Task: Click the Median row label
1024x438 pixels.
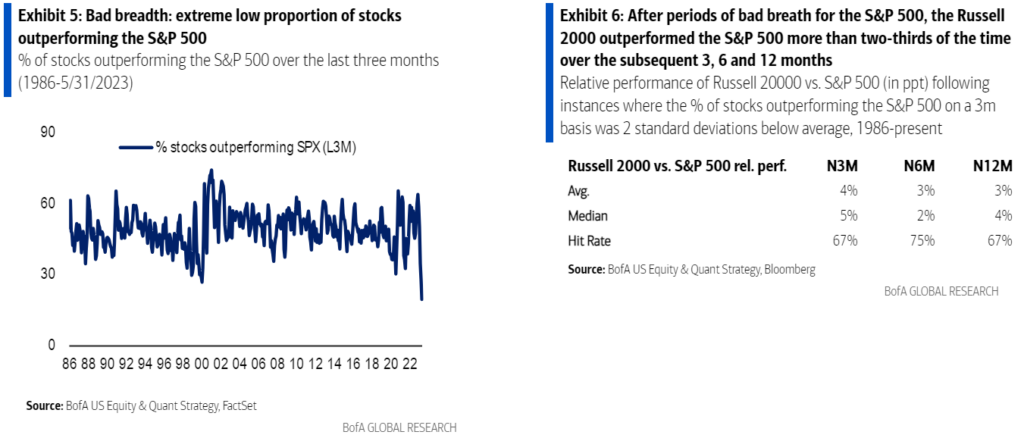Action: pyautogui.click(x=589, y=215)
